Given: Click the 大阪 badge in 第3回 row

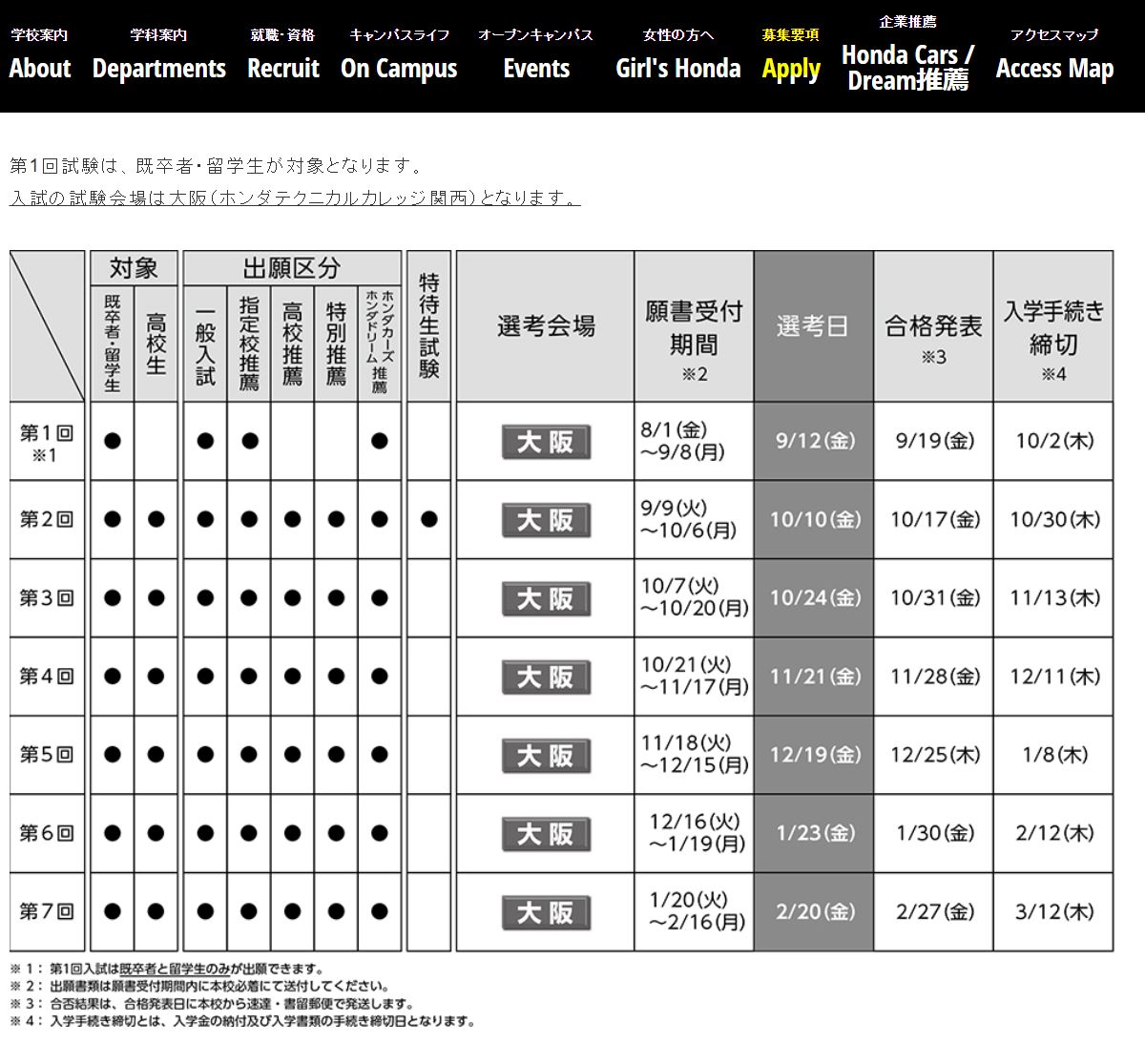Looking at the screenshot, I should pyautogui.click(x=546, y=598).
